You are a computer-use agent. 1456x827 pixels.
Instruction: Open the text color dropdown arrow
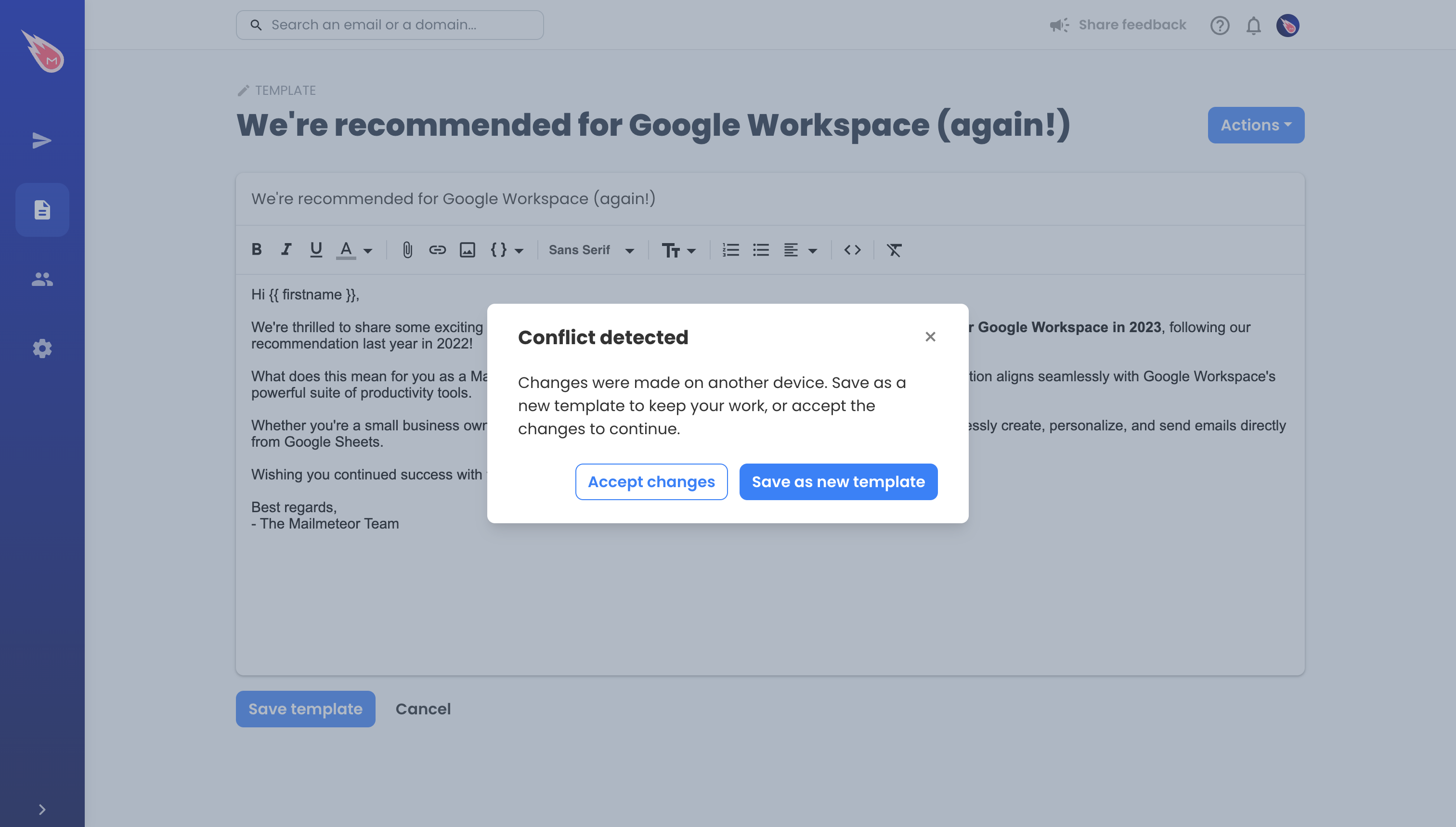point(368,250)
